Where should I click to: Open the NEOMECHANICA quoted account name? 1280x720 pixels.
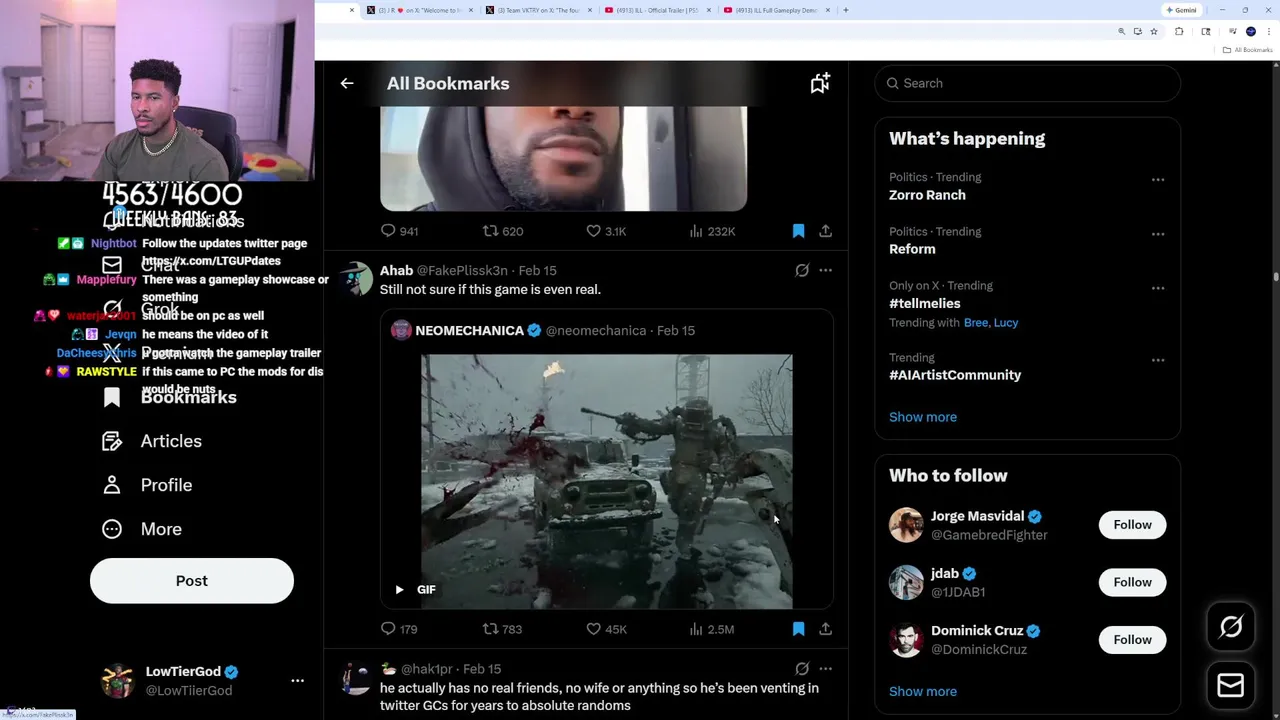[469, 330]
